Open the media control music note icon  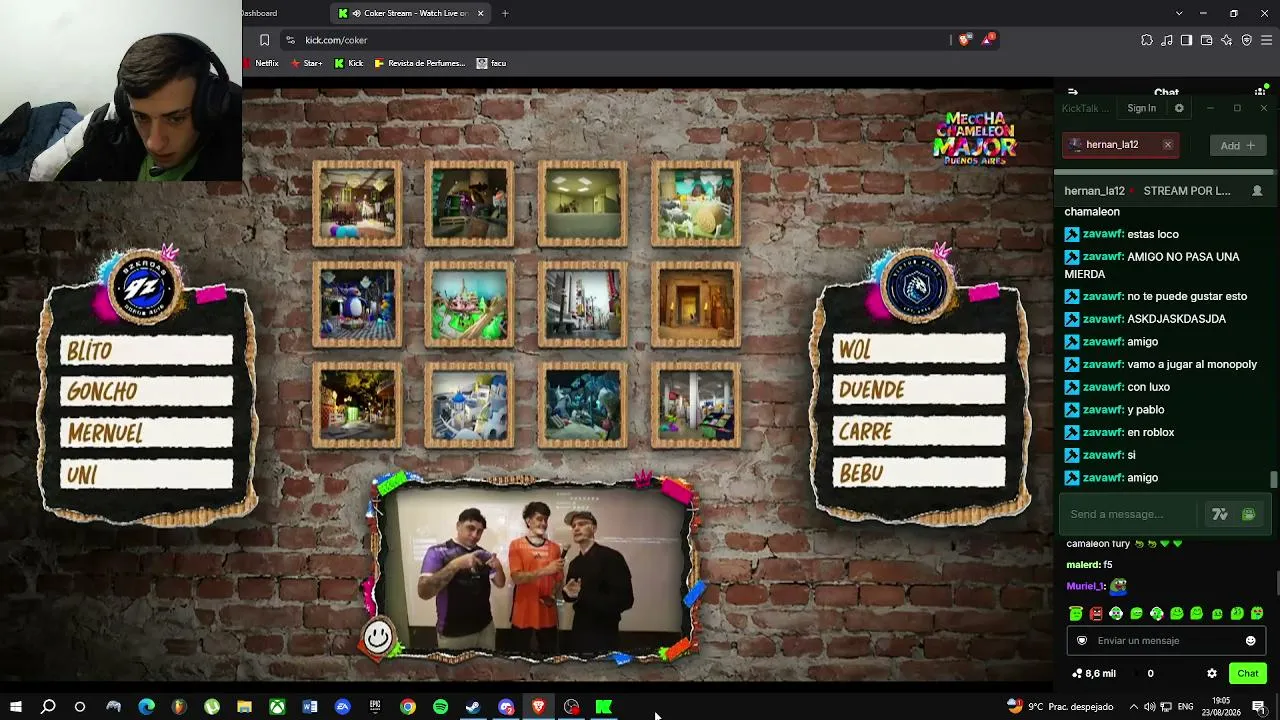click(x=1166, y=40)
